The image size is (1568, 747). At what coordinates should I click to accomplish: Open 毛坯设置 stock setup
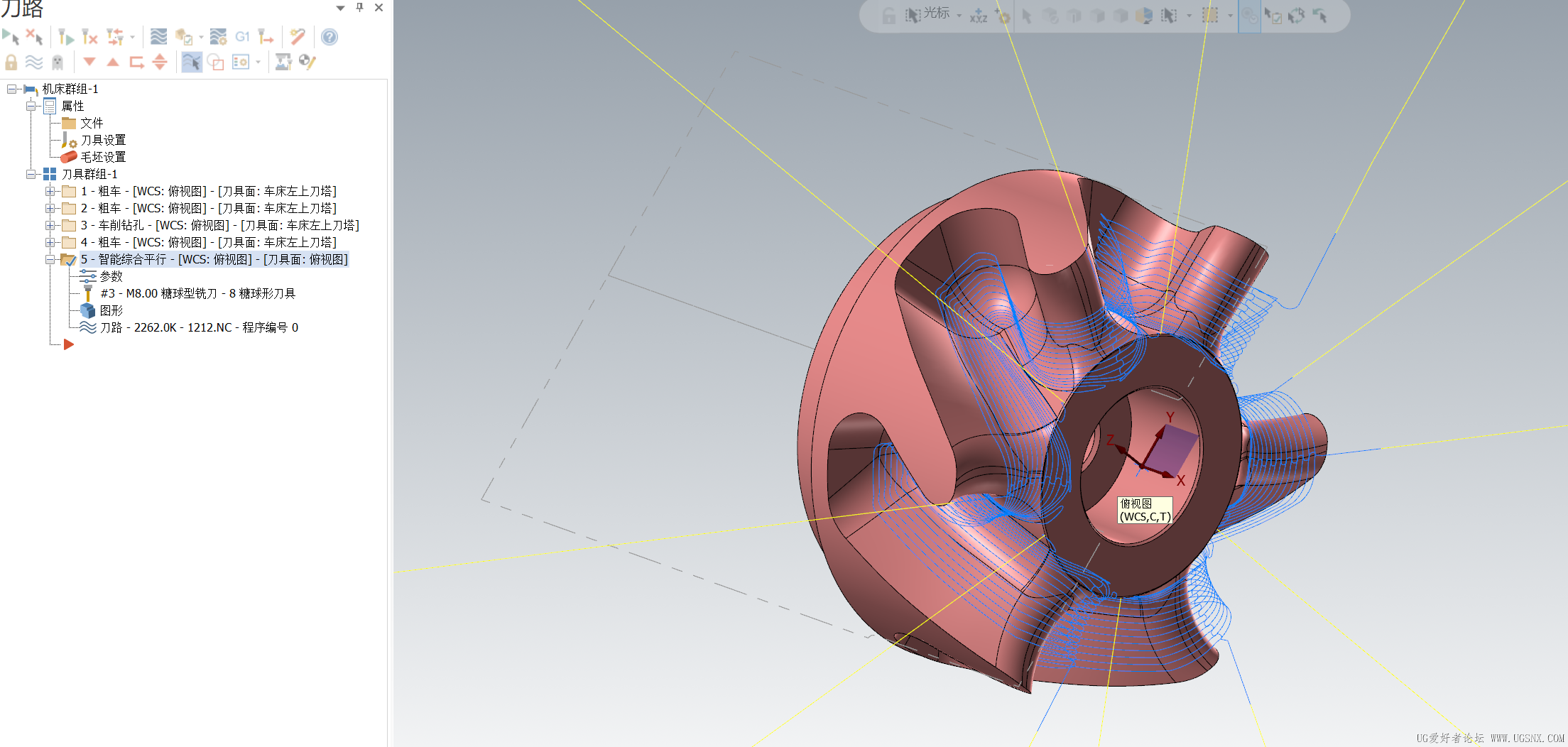point(103,157)
